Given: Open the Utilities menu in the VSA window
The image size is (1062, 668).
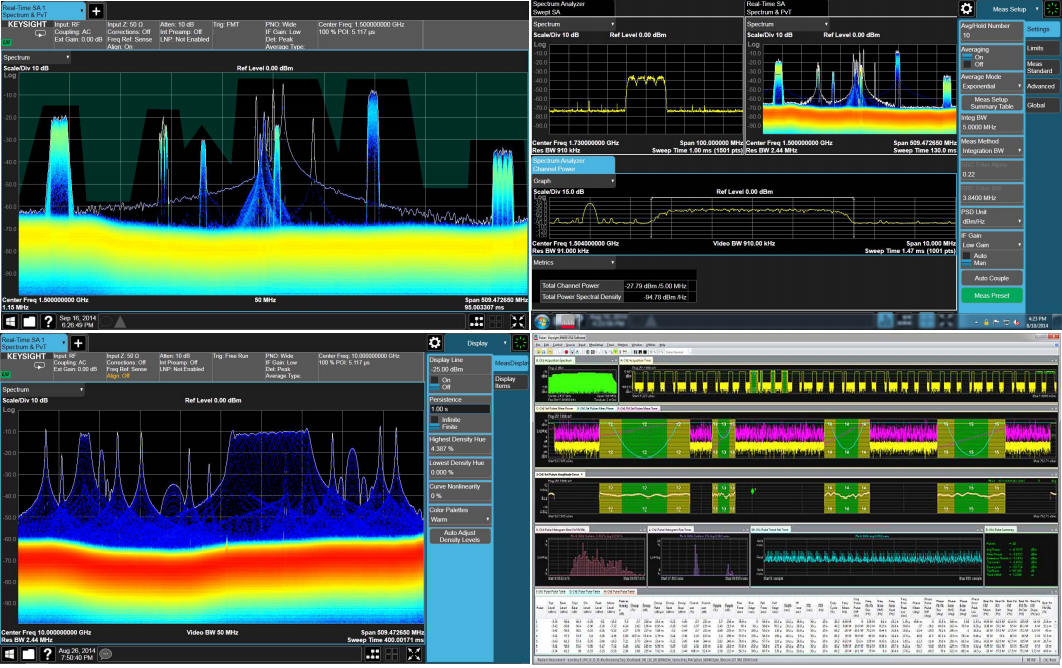Looking at the screenshot, I should coord(650,345).
